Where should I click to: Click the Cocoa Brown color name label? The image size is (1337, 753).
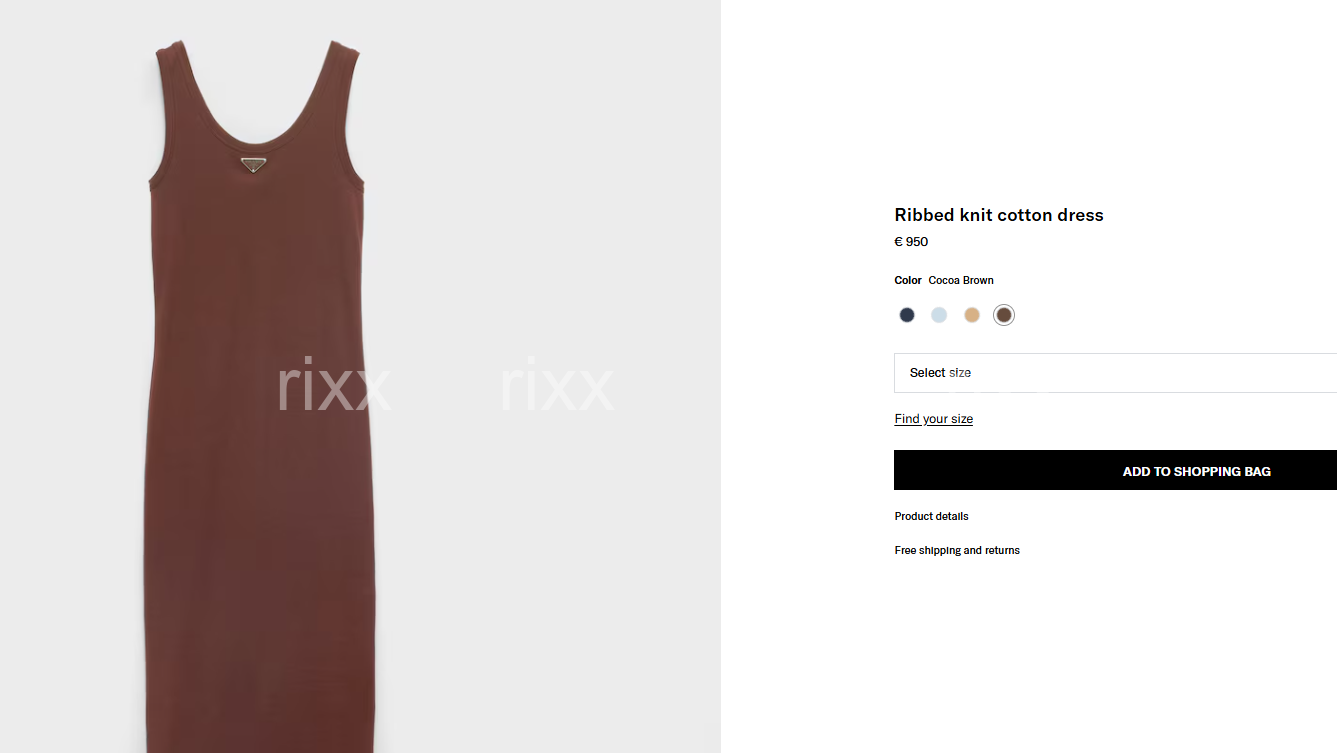961,281
